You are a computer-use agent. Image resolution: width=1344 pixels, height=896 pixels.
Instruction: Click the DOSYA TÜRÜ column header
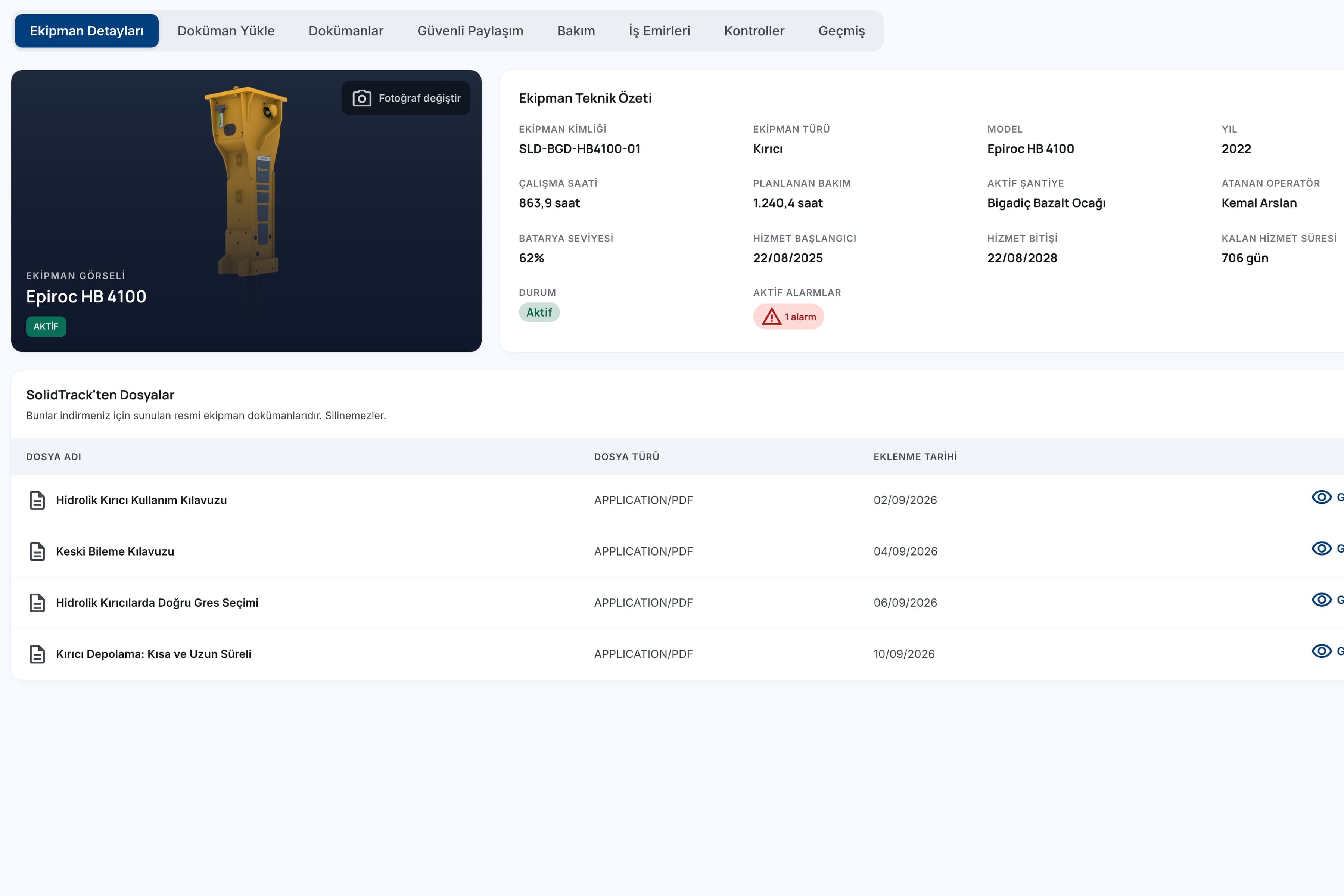(627, 457)
